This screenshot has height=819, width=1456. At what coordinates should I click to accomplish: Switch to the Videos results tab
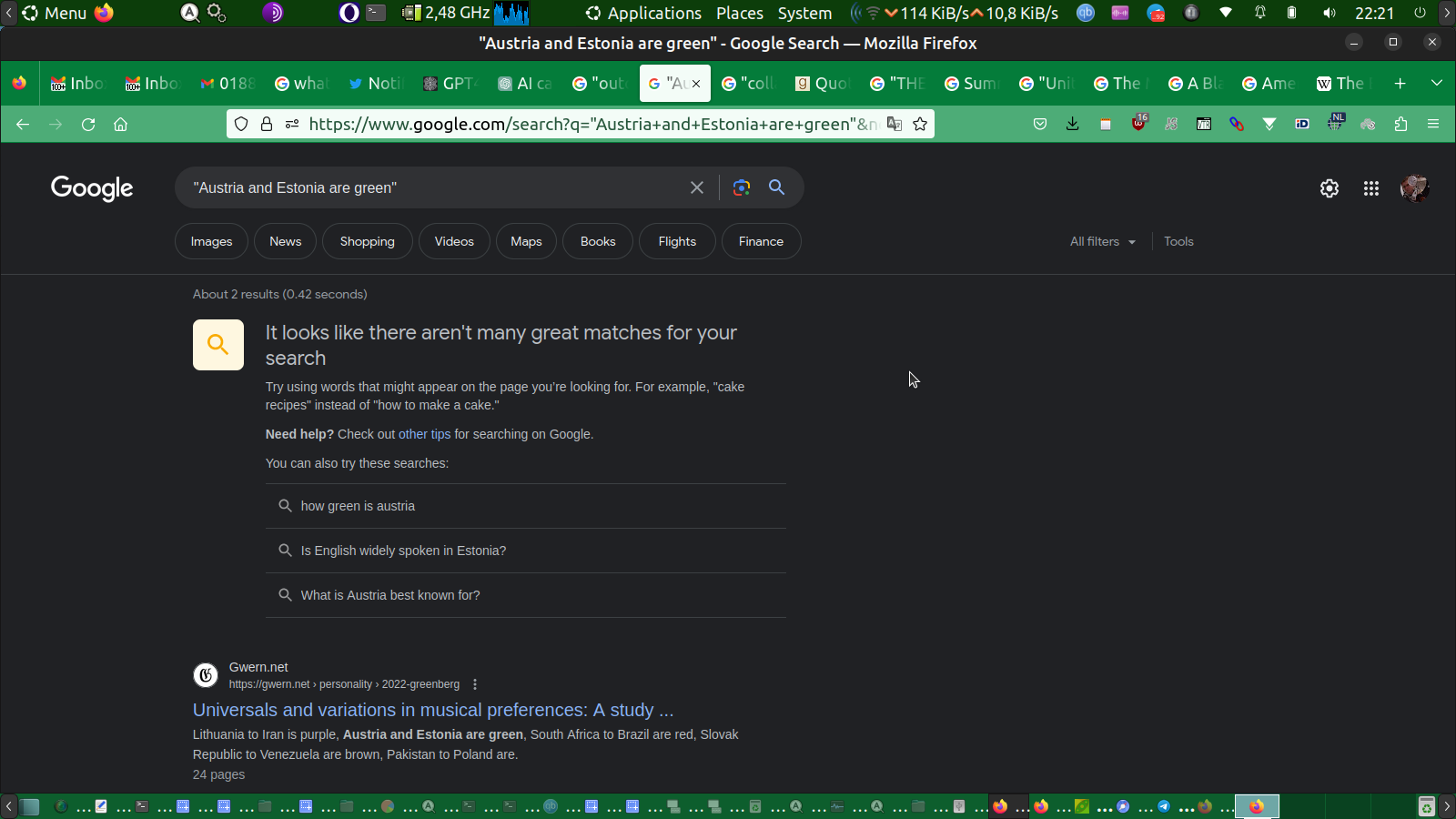[454, 241]
